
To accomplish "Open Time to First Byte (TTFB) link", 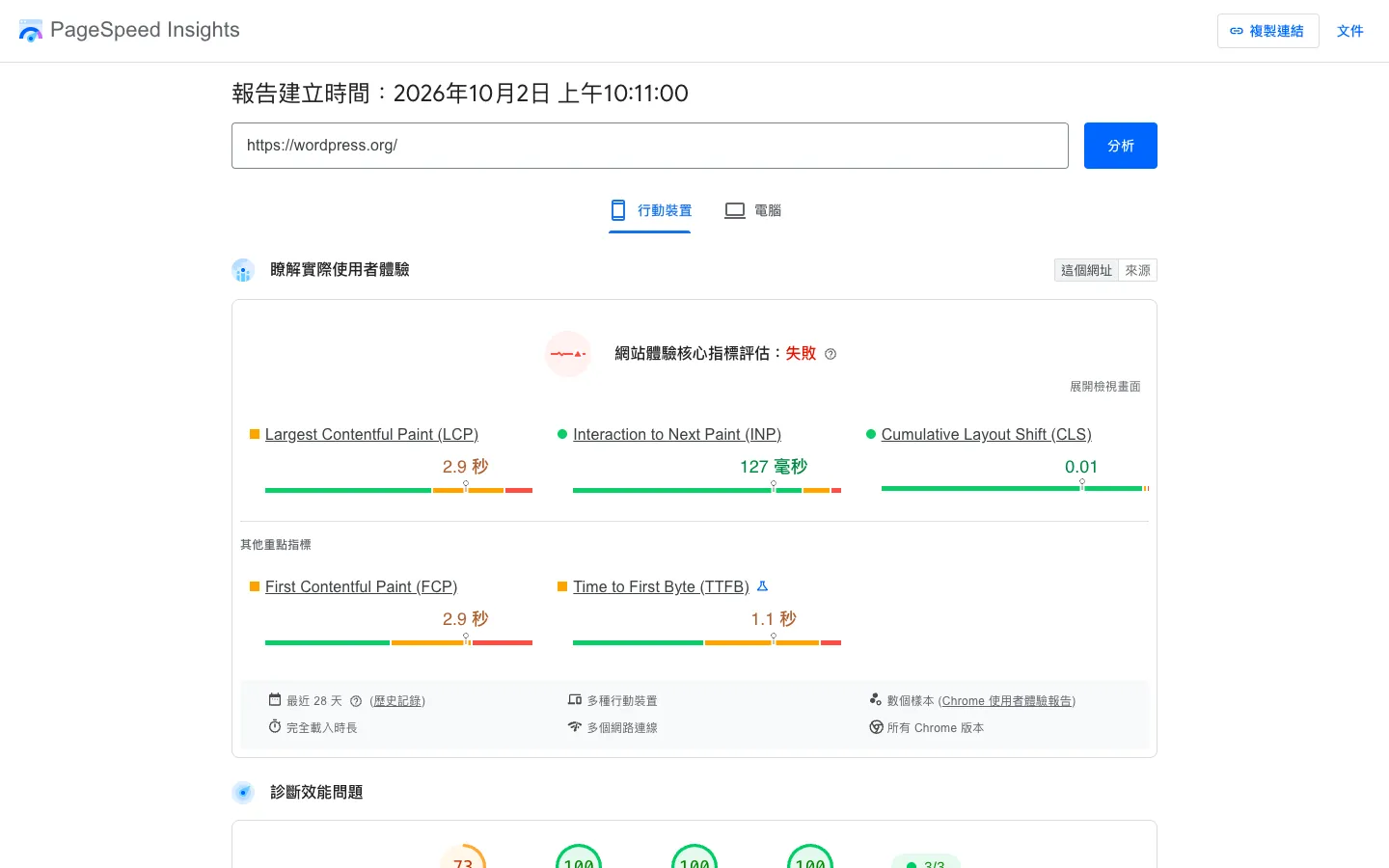I will 661,587.
